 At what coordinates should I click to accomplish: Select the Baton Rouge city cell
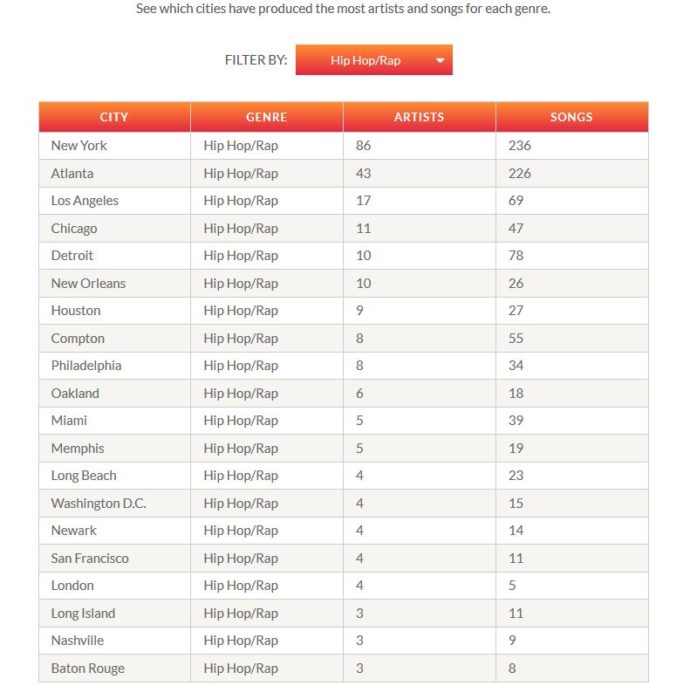pyautogui.click(x=114, y=668)
